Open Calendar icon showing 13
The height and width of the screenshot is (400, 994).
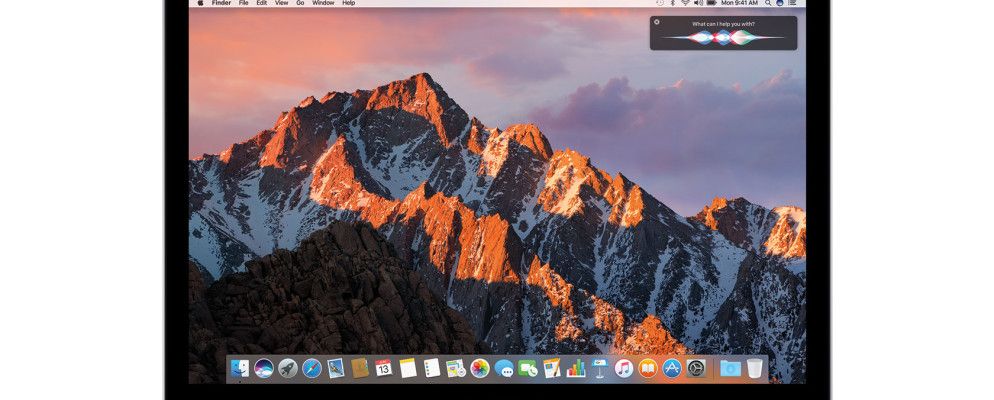[384, 368]
